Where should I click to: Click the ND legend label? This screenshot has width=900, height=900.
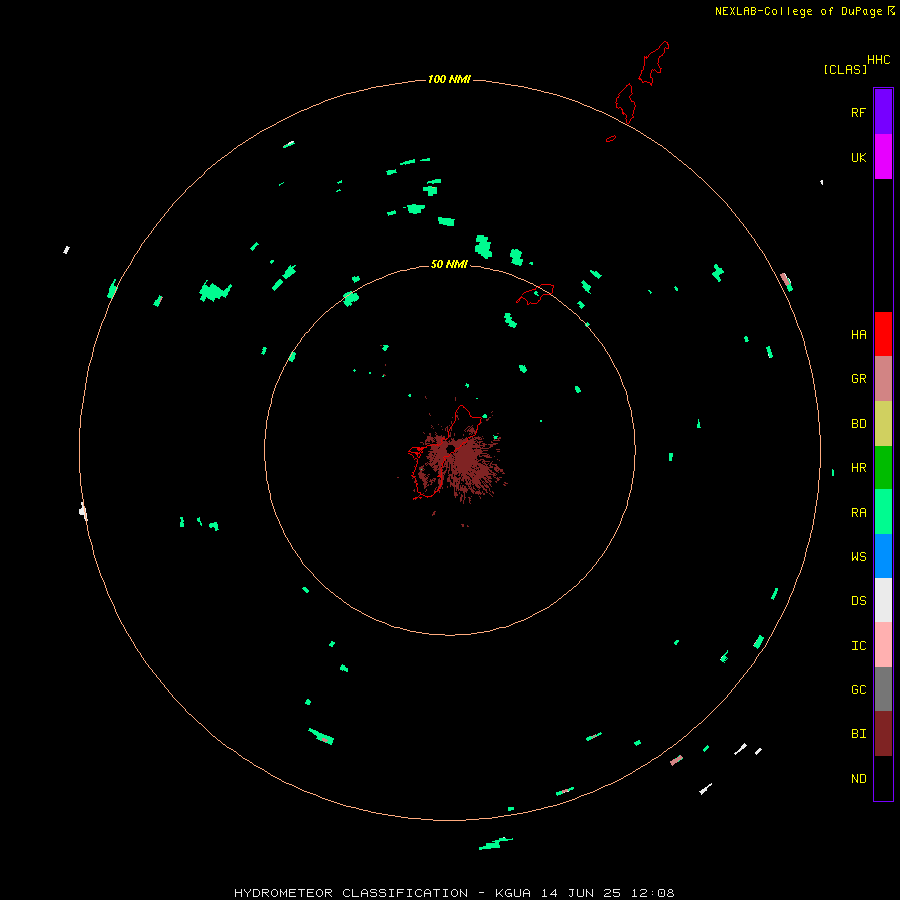[x=858, y=779]
